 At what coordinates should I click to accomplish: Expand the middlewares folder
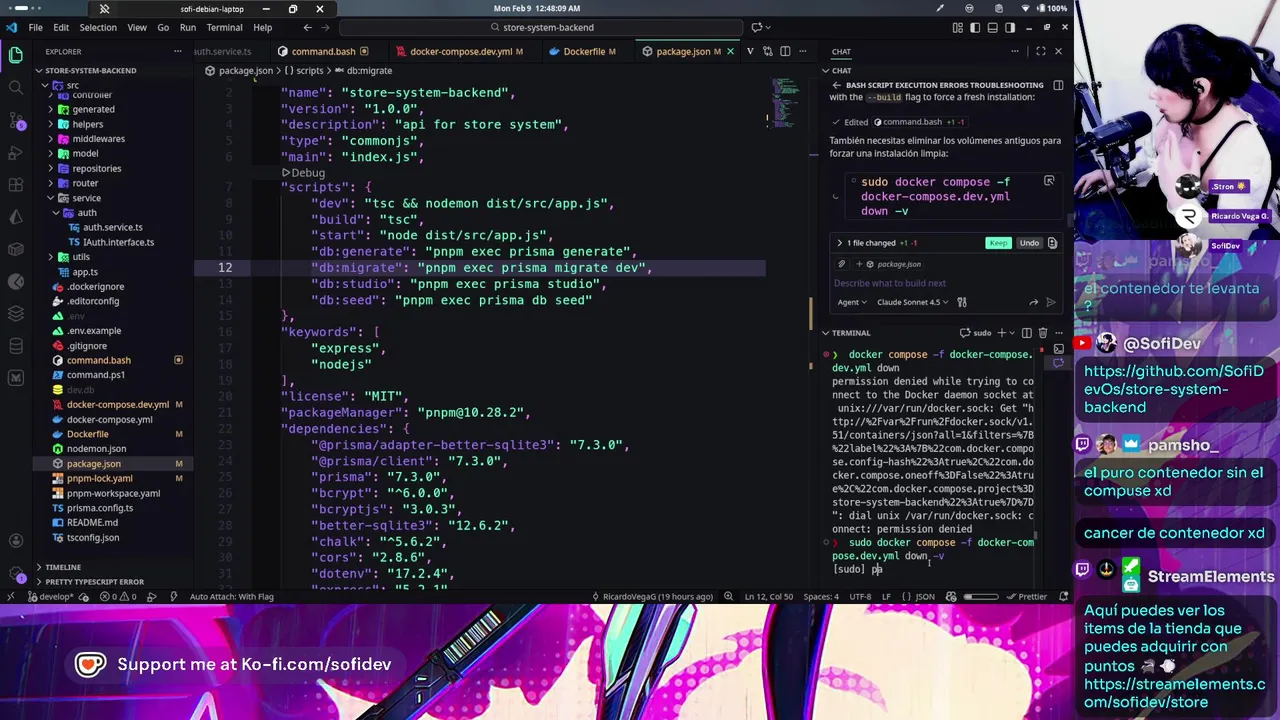(x=98, y=139)
